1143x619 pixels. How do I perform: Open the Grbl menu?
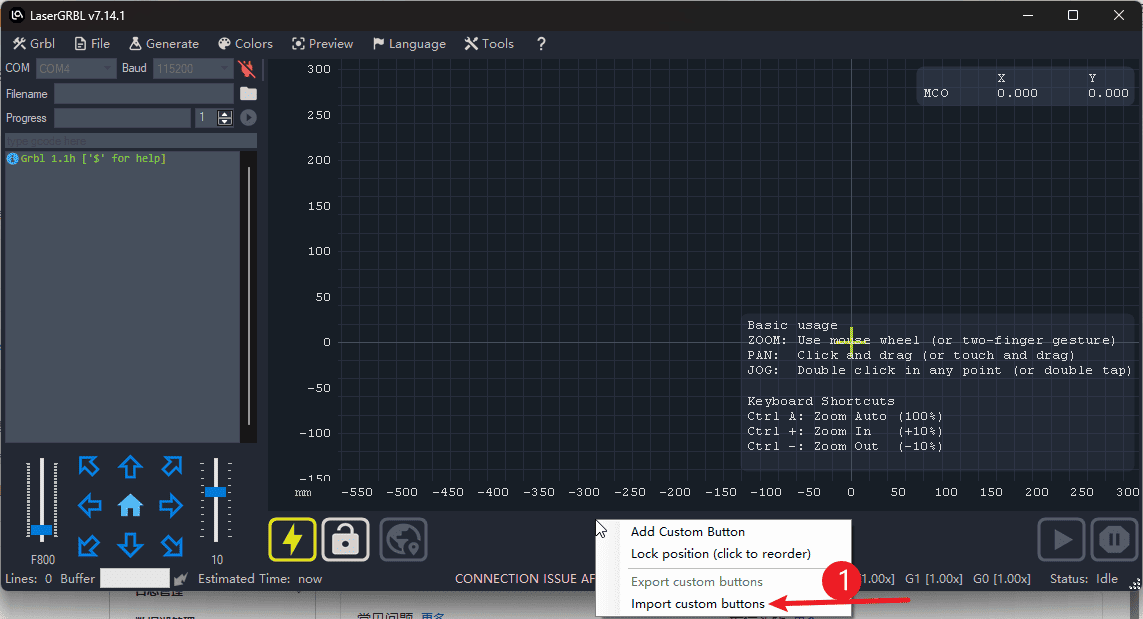coord(34,44)
